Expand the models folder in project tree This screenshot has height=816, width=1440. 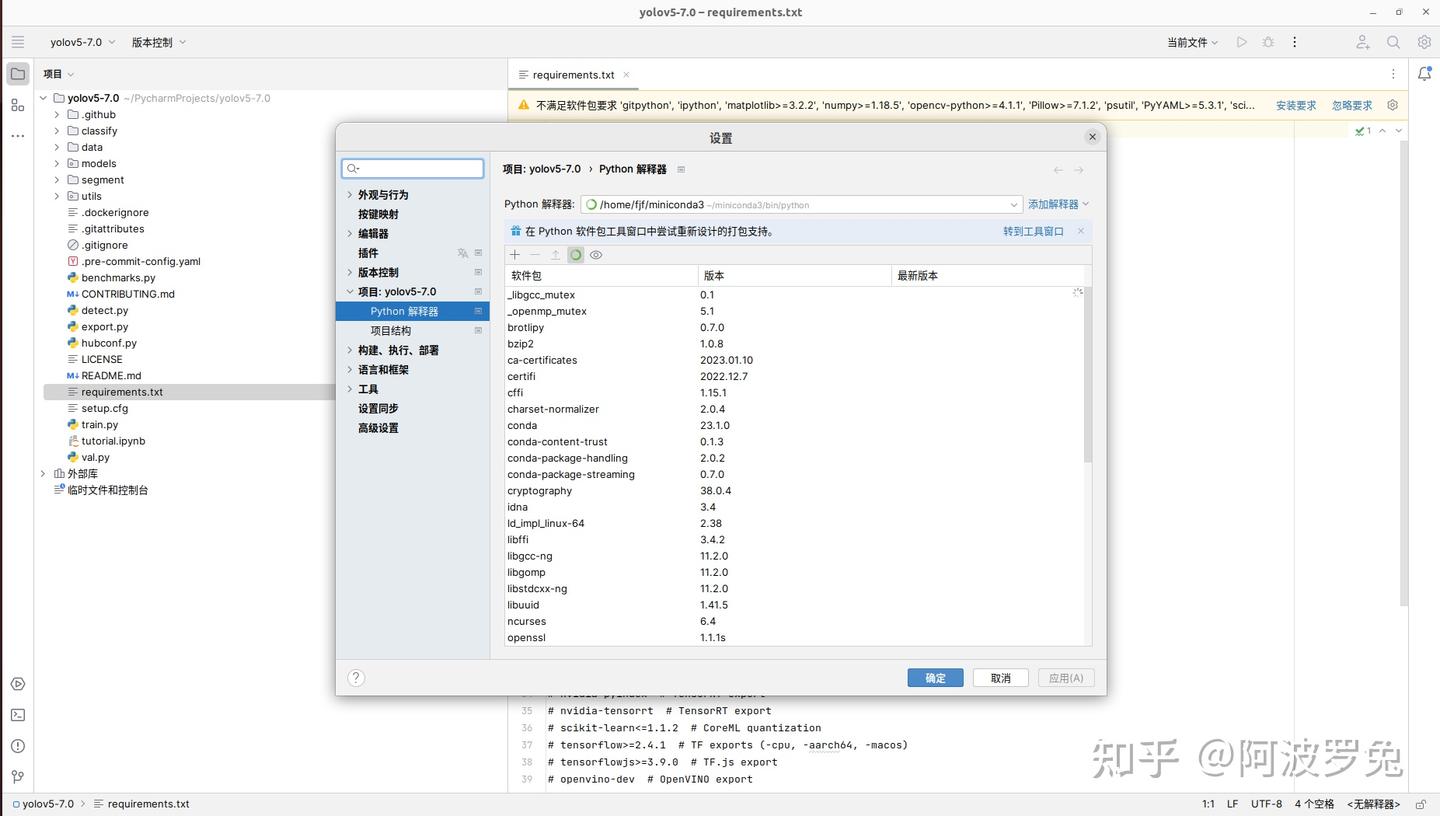point(57,163)
